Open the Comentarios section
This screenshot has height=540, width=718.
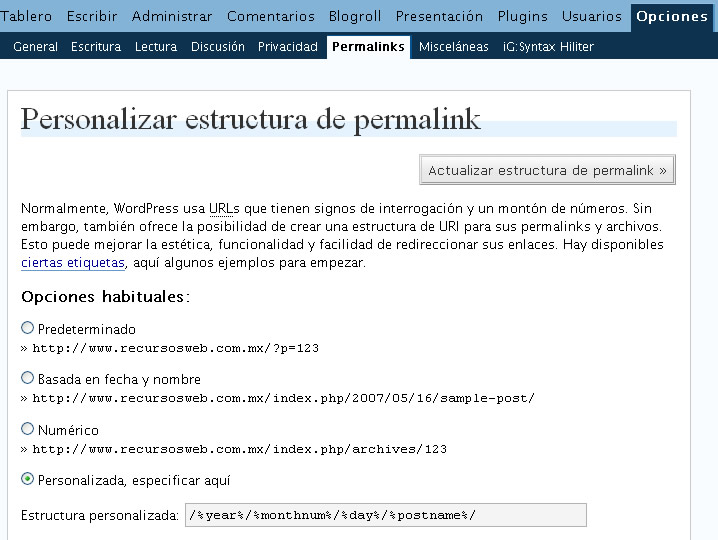point(271,16)
